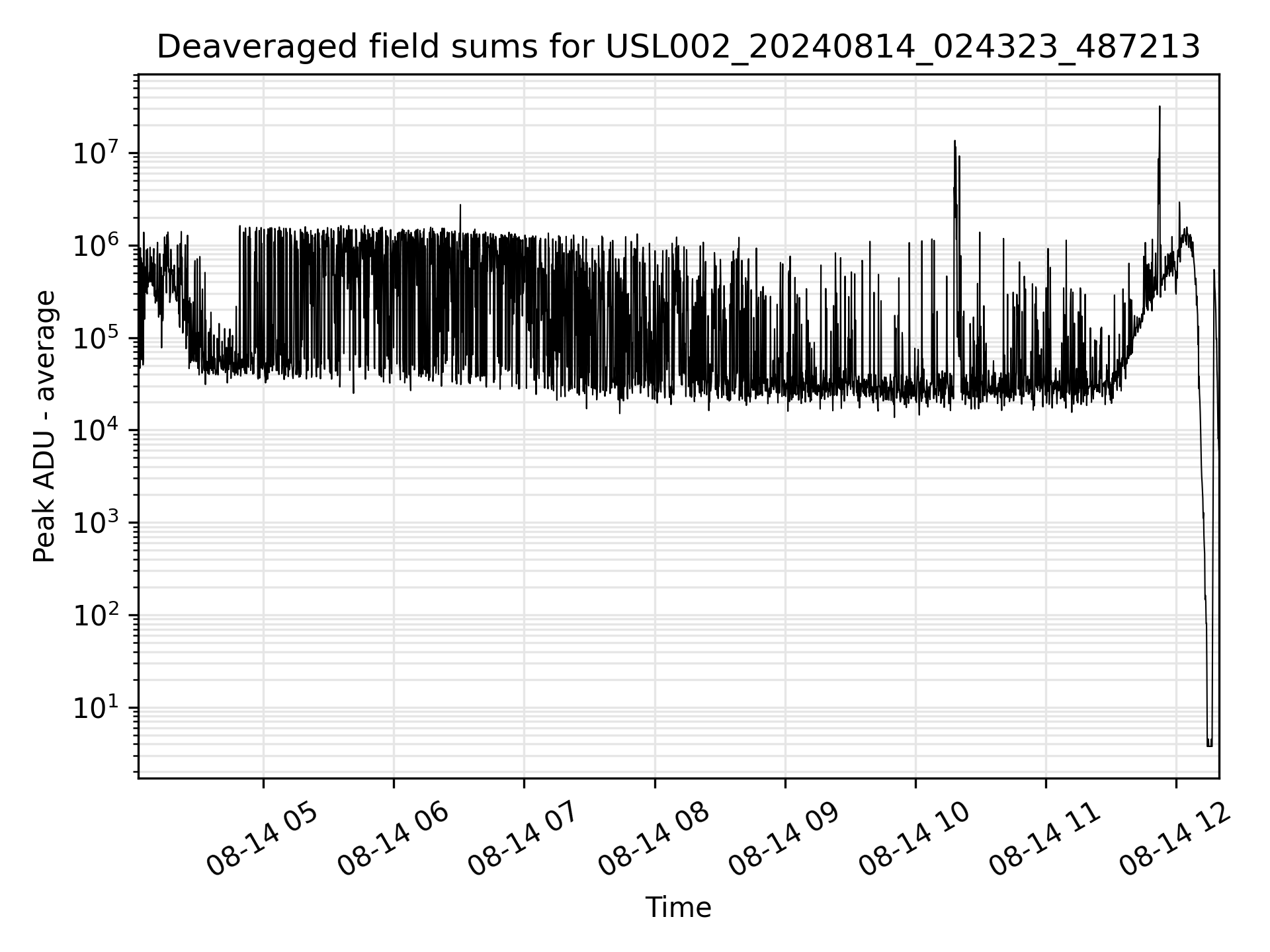Screen dimensions: 1270x952
Task: Select the '08-14 10' x-axis tick label
Action: point(914,840)
